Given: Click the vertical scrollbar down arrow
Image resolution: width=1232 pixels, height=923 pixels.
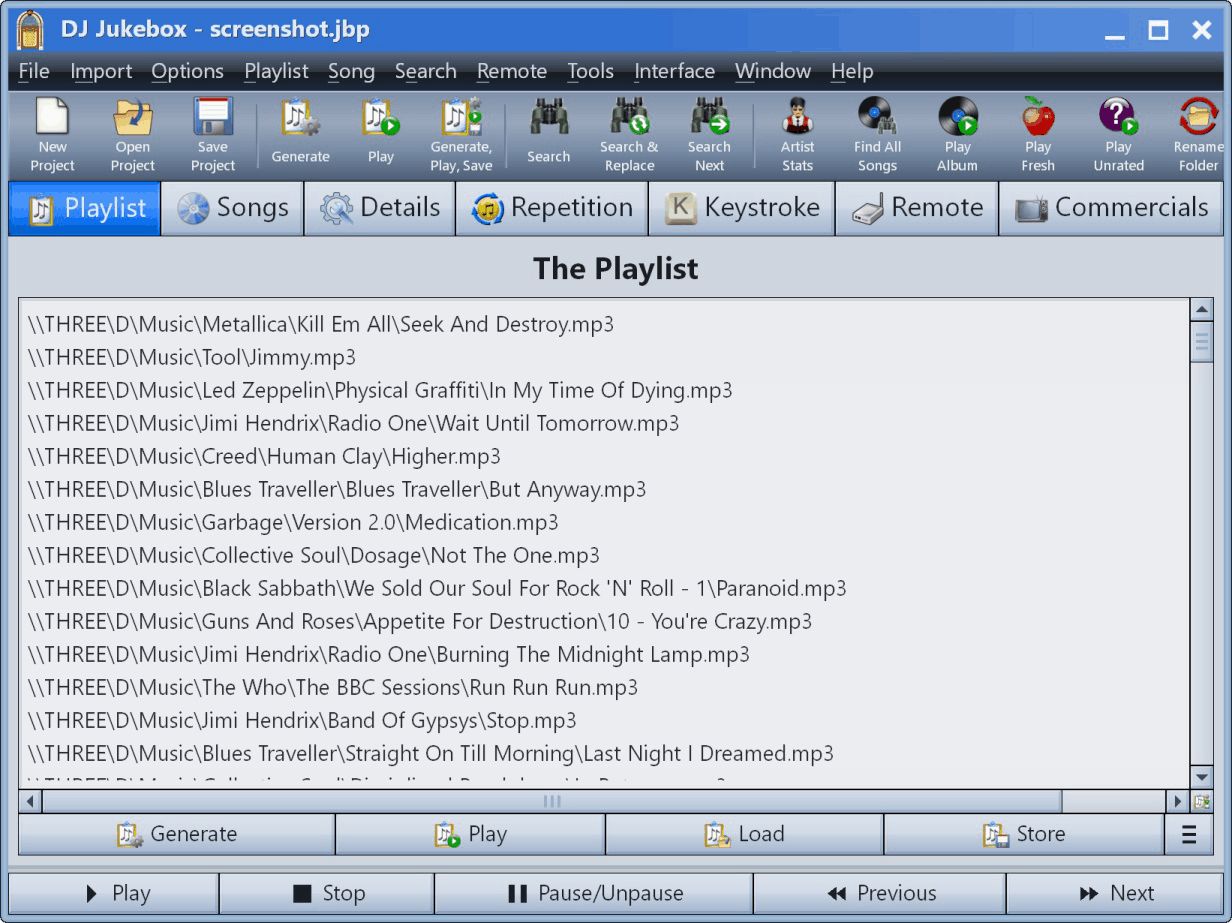Looking at the screenshot, I should [x=1202, y=778].
